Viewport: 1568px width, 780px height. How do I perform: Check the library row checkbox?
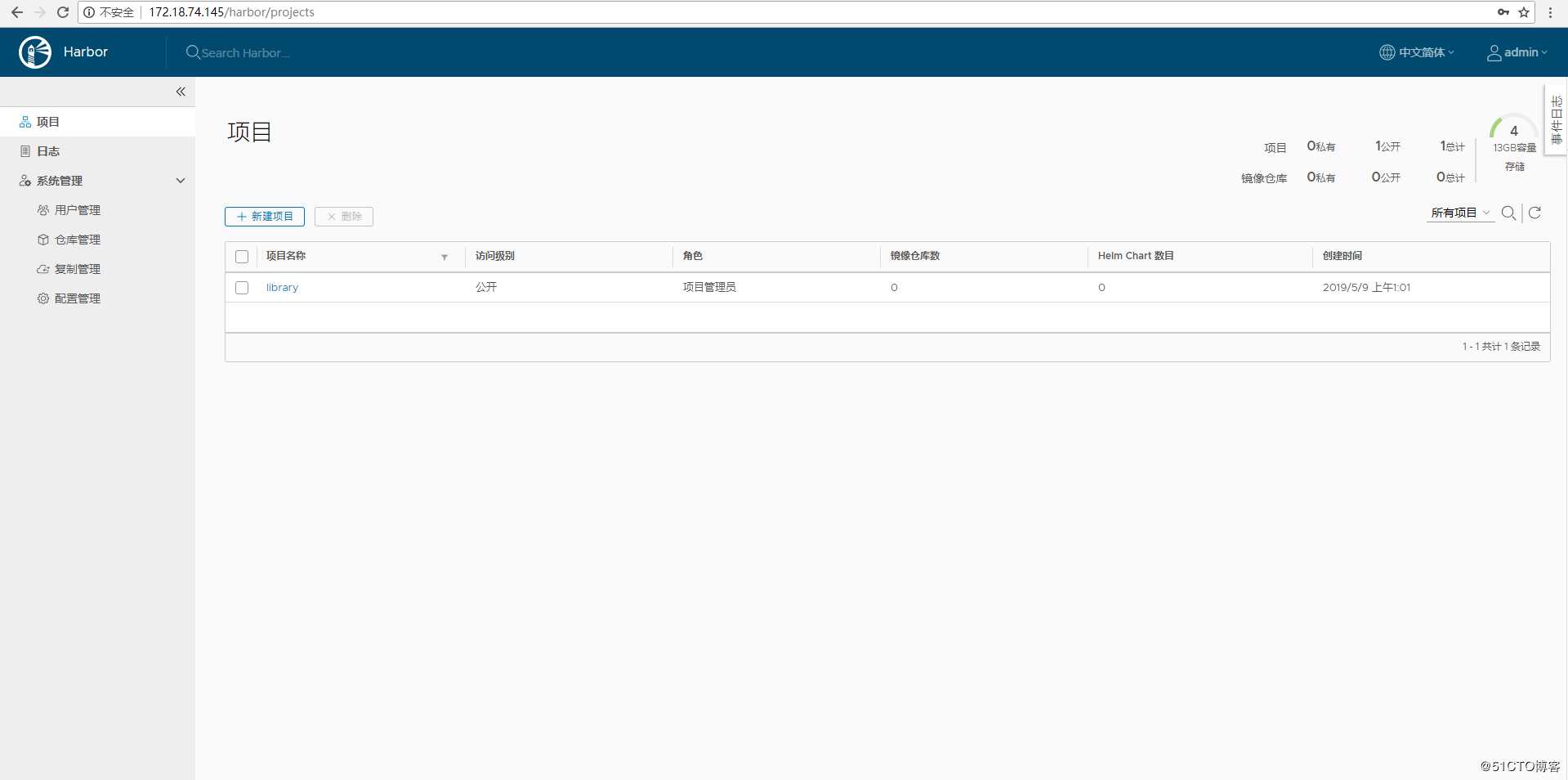point(242,288)
